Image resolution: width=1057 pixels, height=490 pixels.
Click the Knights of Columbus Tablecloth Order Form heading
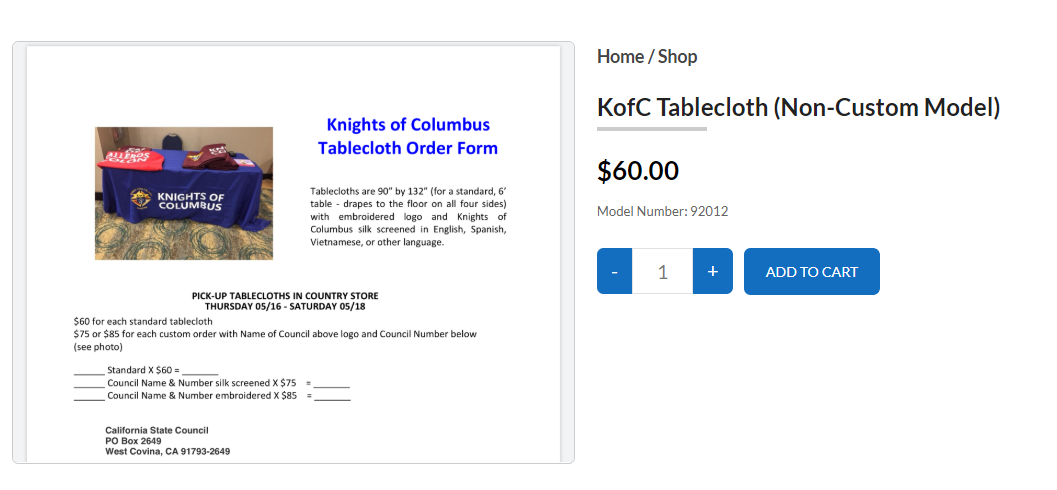click(408, 137)
